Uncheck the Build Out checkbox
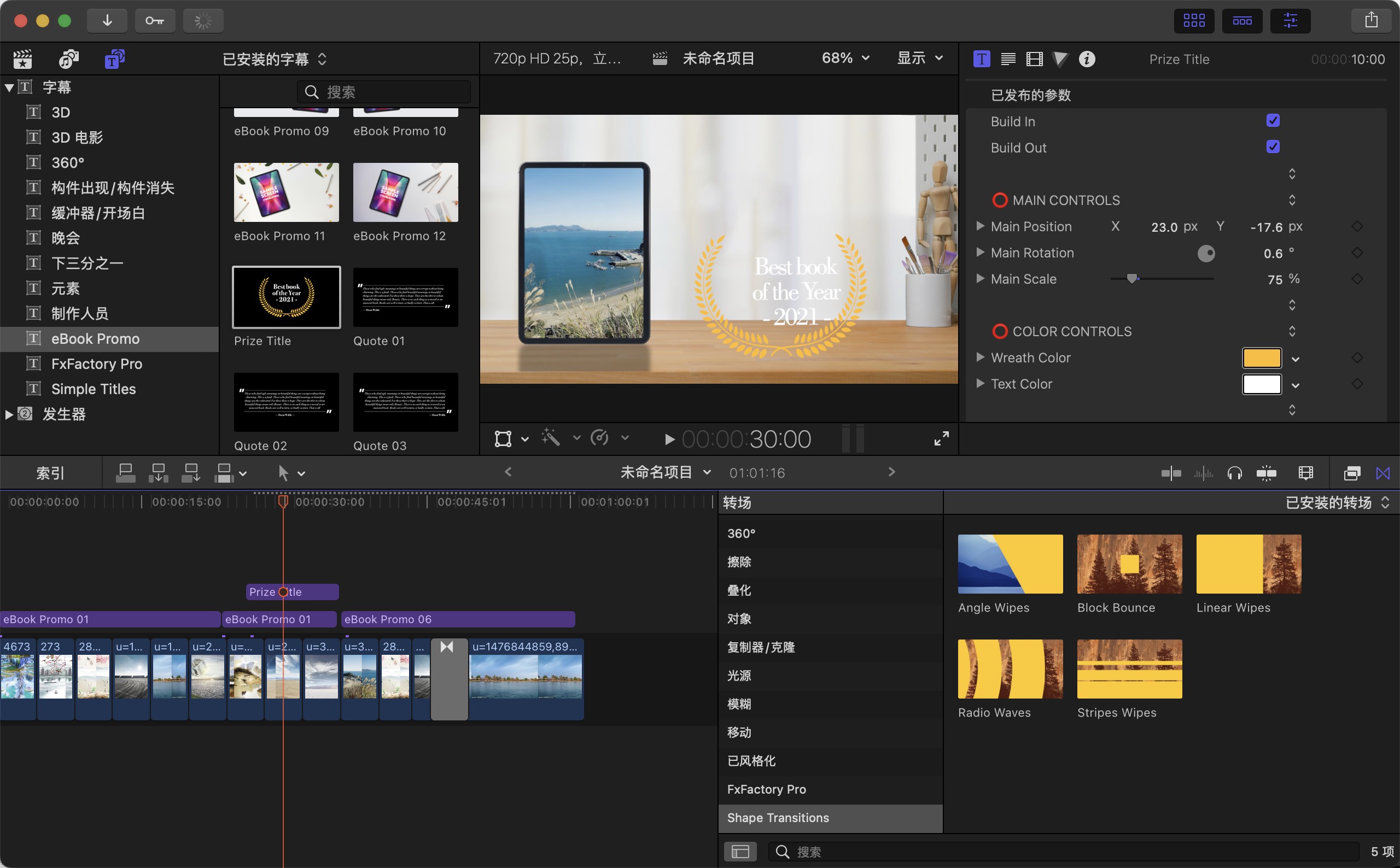1400x868 pixels. click(x=1273, y=147)
